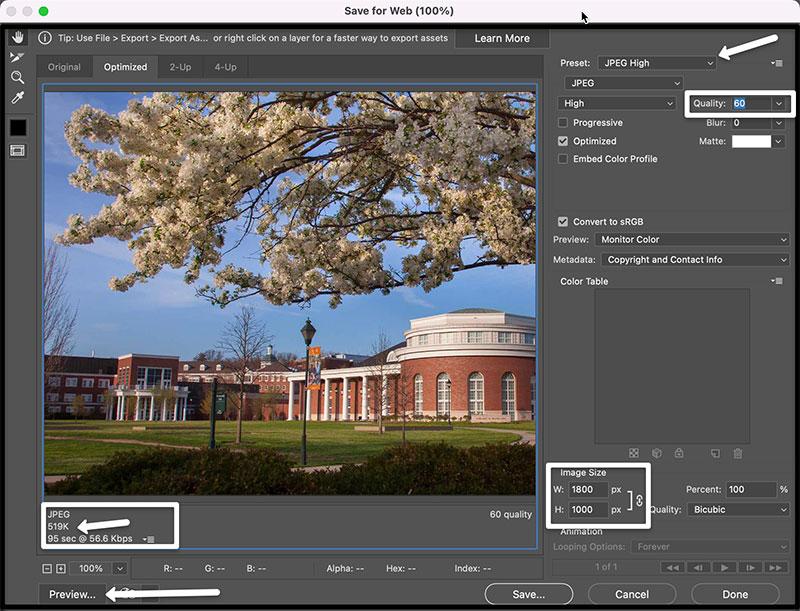
Task: Select the Zoom tool
Action: 17,77
